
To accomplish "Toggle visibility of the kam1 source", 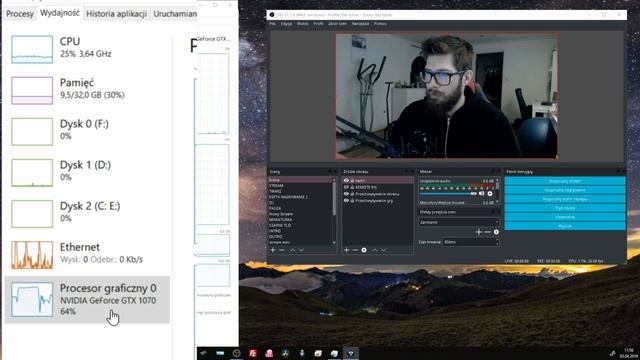I will click(346, 180).
